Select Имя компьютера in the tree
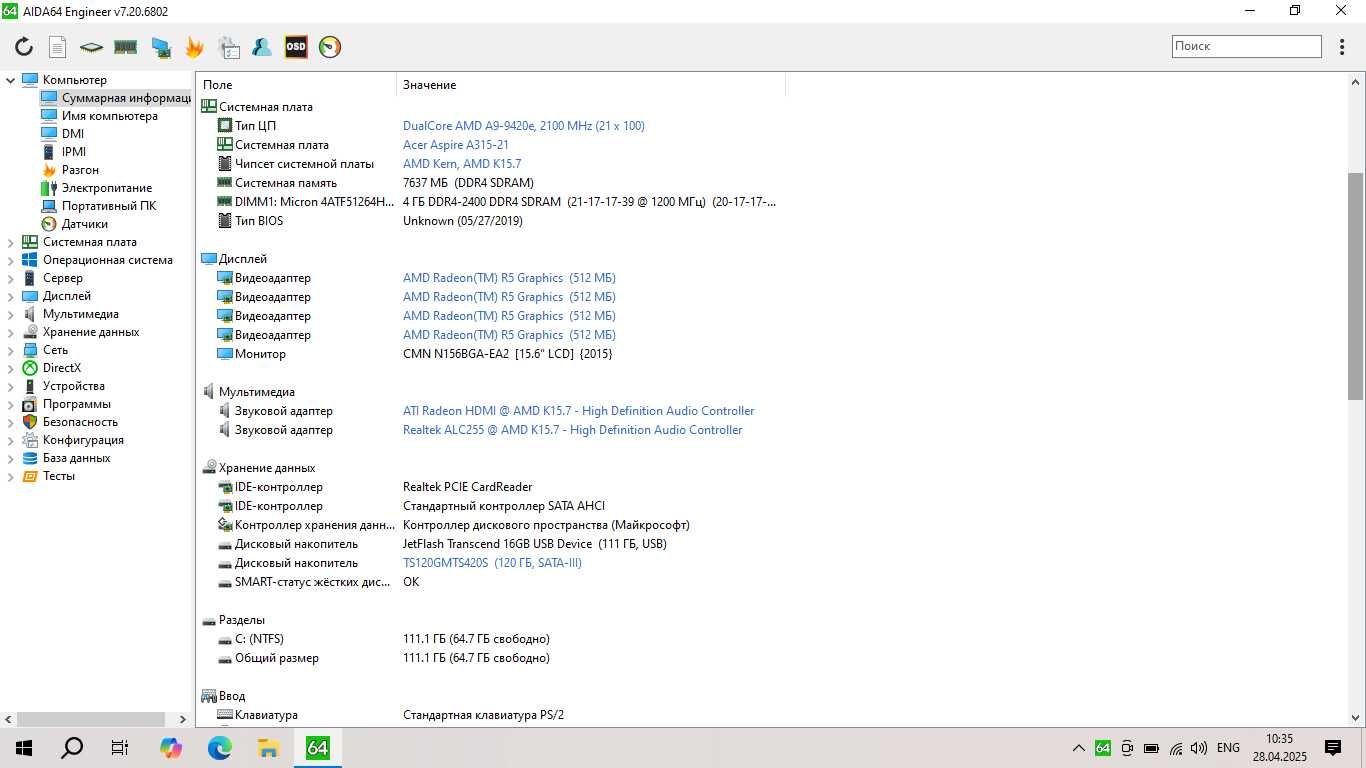This screenshot has width=1366, height=768. tap(109, 116)
